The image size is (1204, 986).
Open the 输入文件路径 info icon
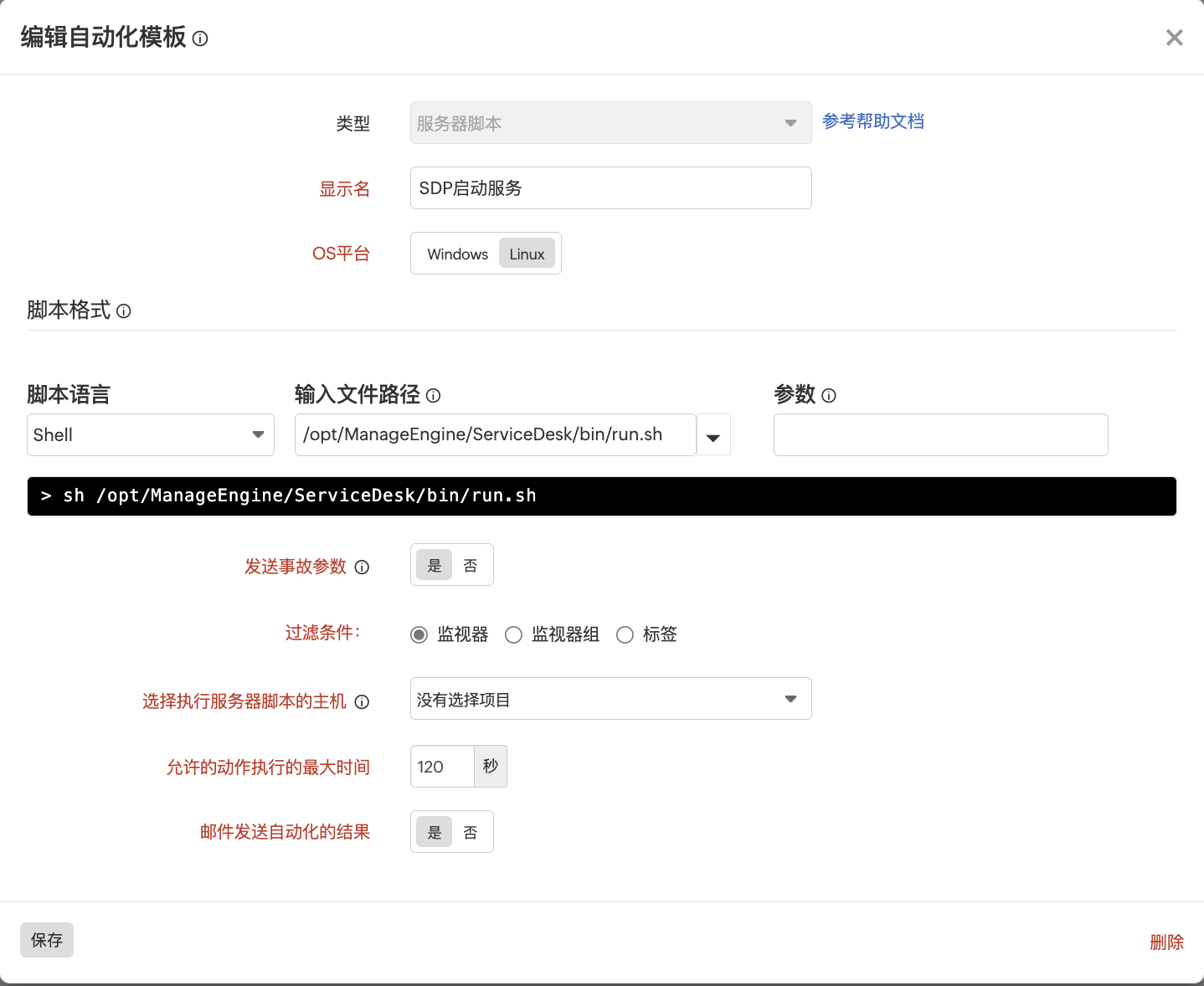tap(434, 395)
